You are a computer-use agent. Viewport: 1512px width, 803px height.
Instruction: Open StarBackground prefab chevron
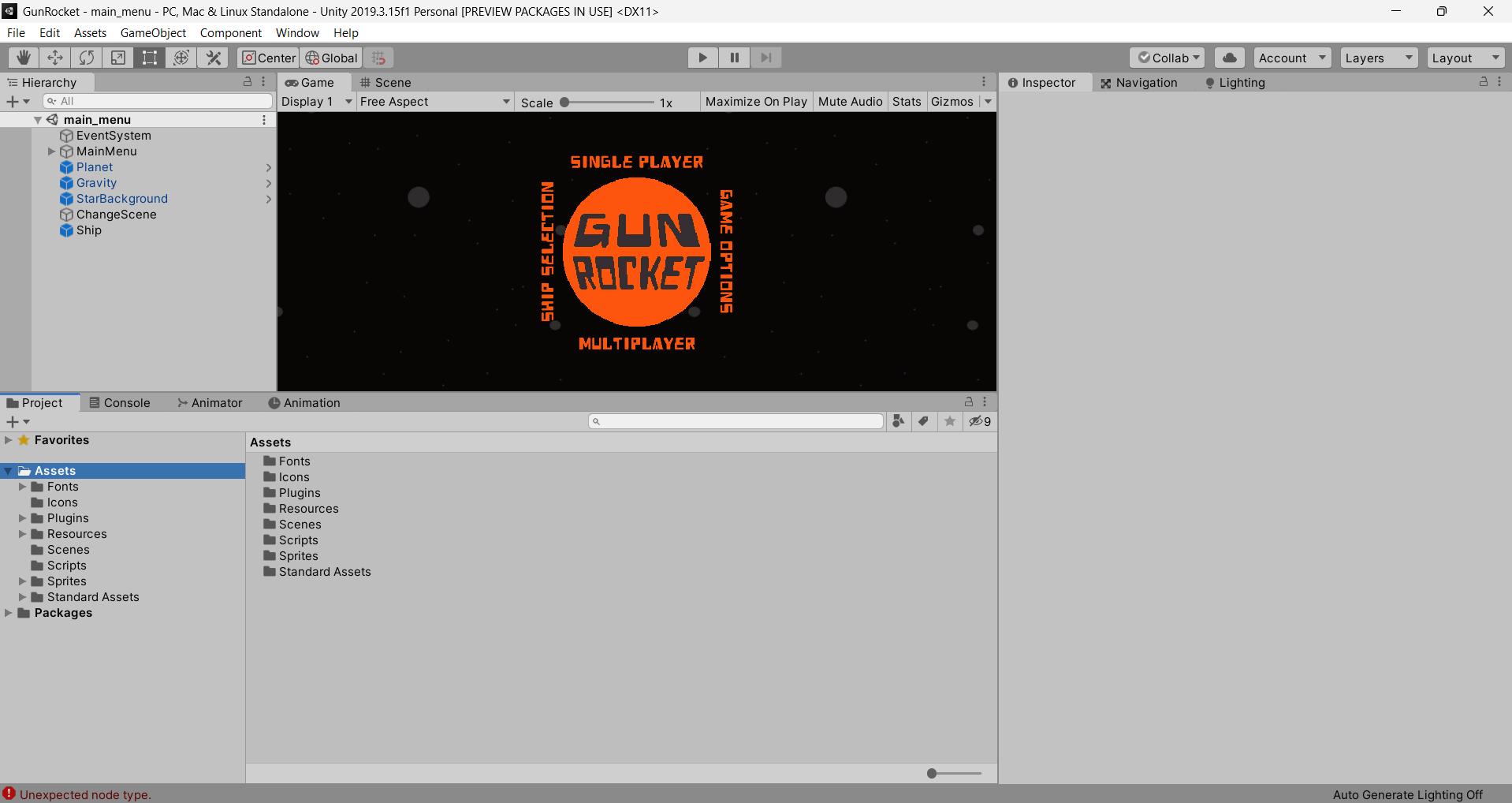pyautogui.click(x=268, y=199)
